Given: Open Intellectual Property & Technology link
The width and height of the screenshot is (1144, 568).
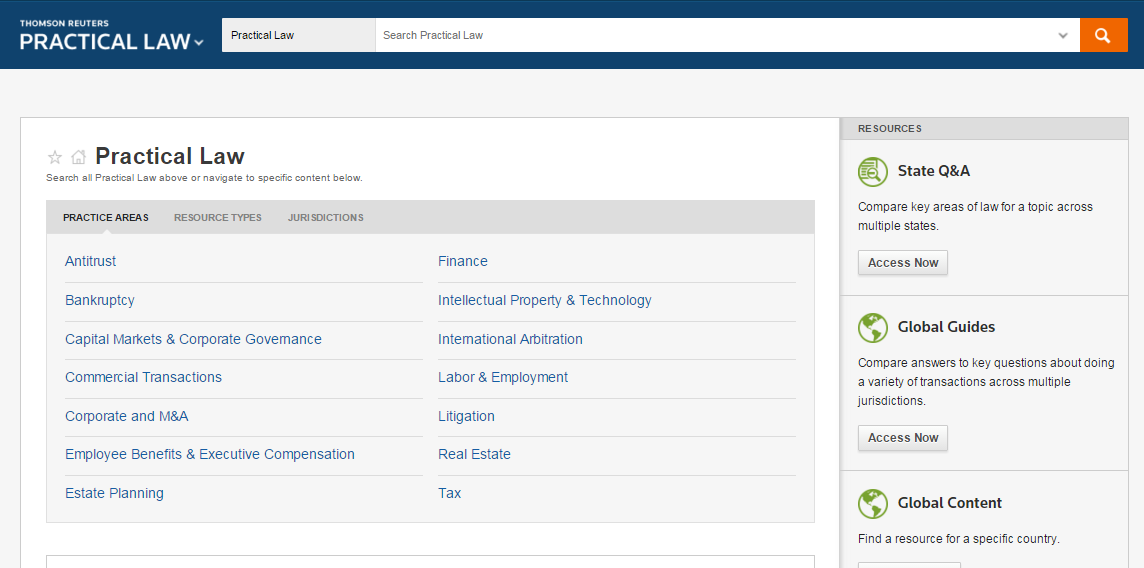Looking at the screenshot, I should tap(544, 300).
